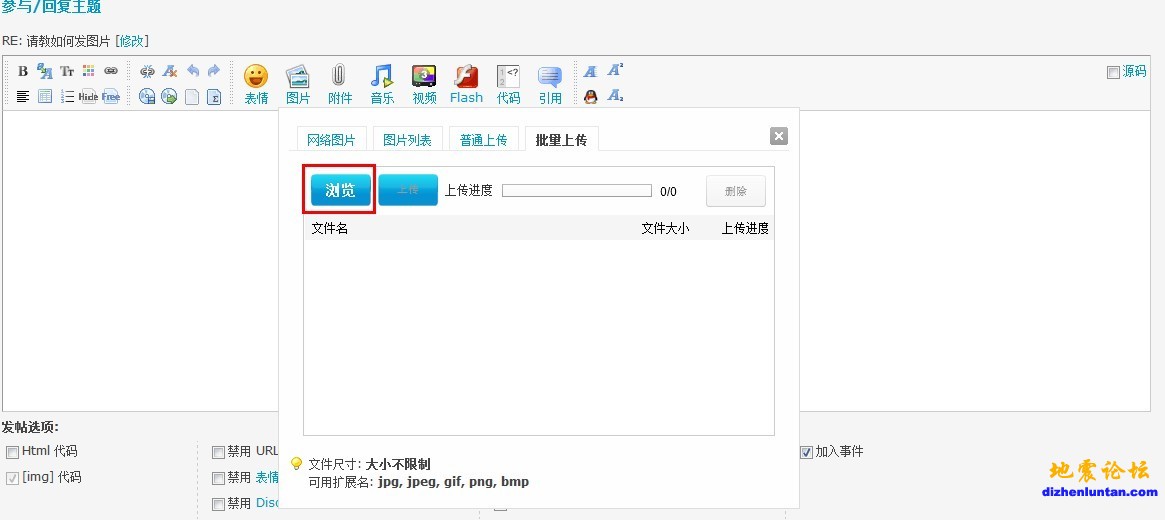Open the 表情 link in post options
The width and height of the screenshot is (1165, 520).
[x=267, y=477]
